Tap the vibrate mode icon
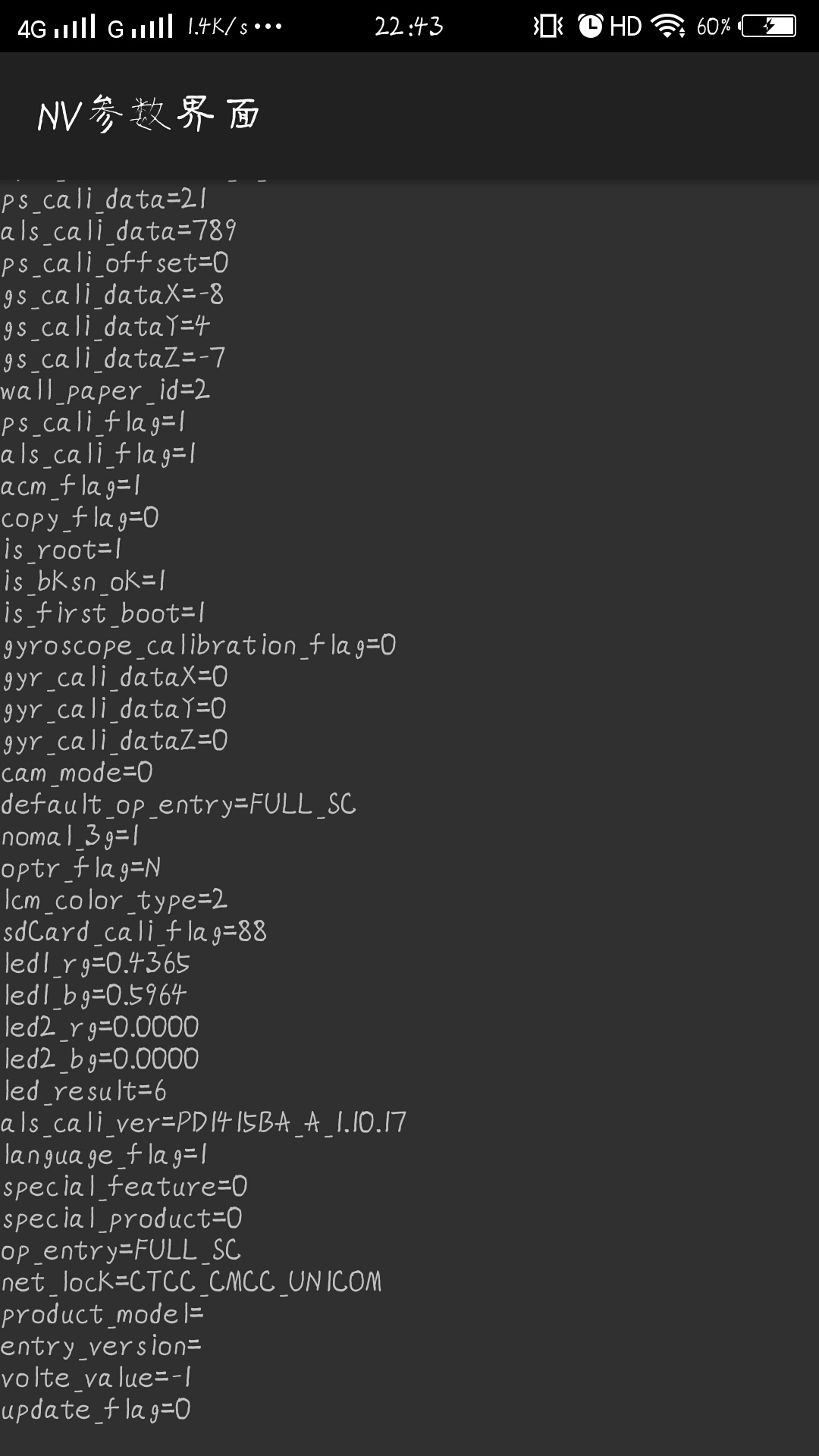Image resolution: width=819 pixels, height=1456 pixels. click(548, 27)
